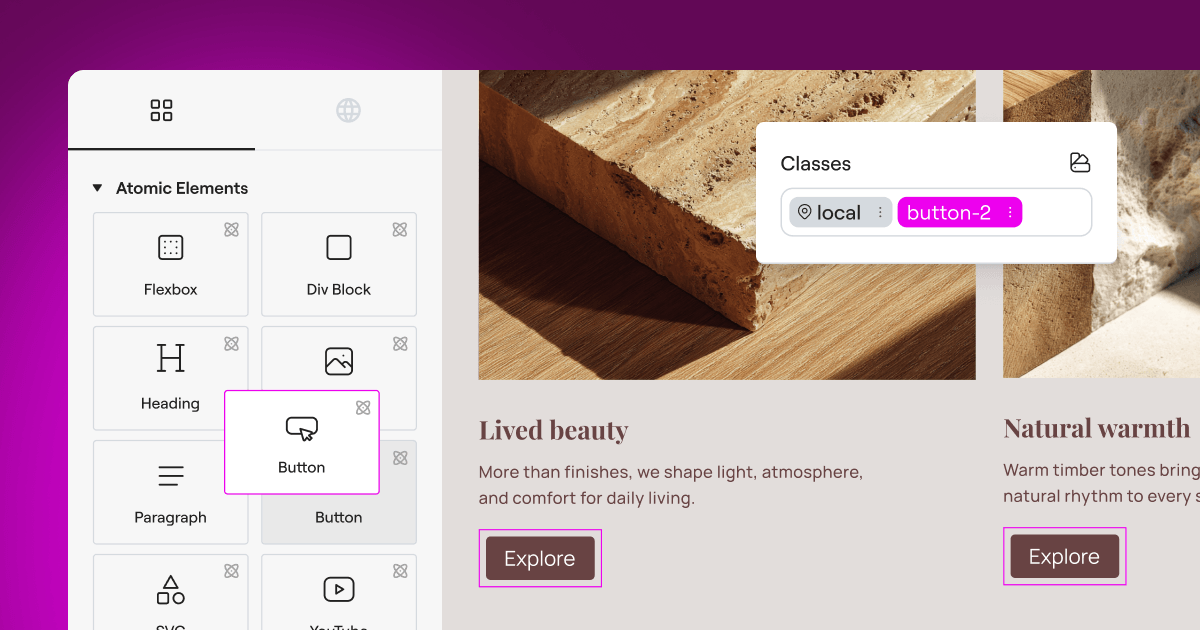Viewport: 1200px width, 630px height.
Task: Collapse the Atomic Elements section
Action: (97, 188)
